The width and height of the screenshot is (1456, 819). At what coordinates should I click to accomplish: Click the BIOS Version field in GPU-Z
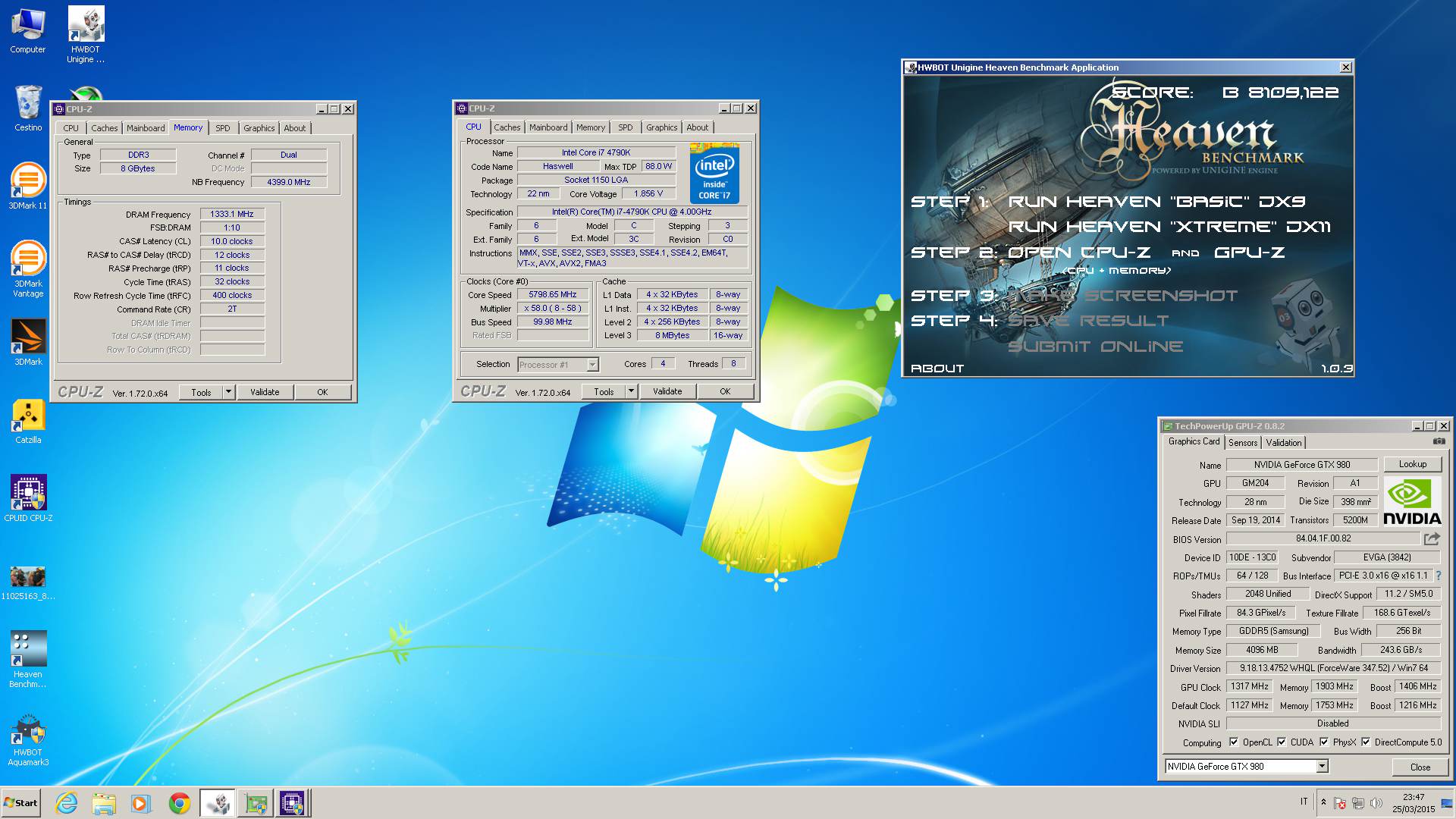click(x=1323, y=538)
